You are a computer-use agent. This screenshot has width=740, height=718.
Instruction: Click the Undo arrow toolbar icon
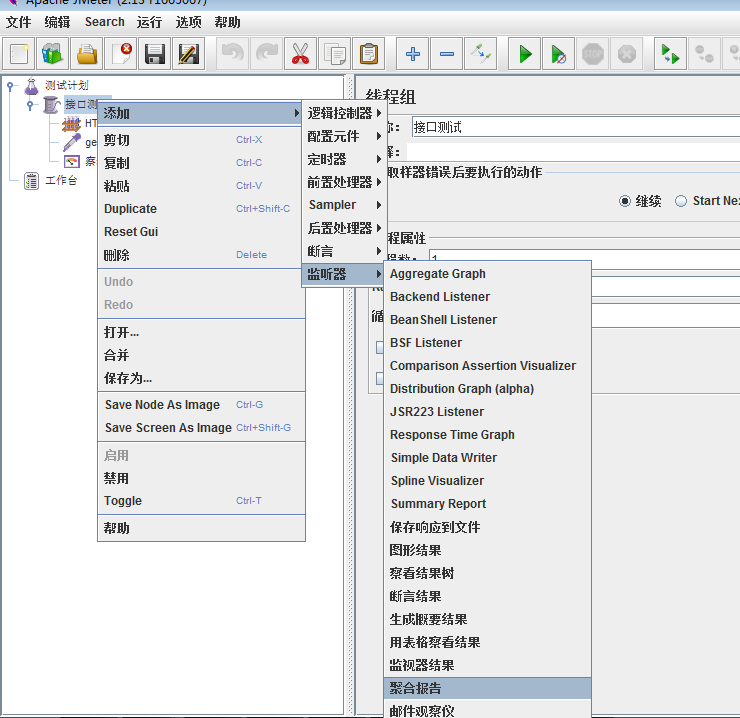point(232,54)
